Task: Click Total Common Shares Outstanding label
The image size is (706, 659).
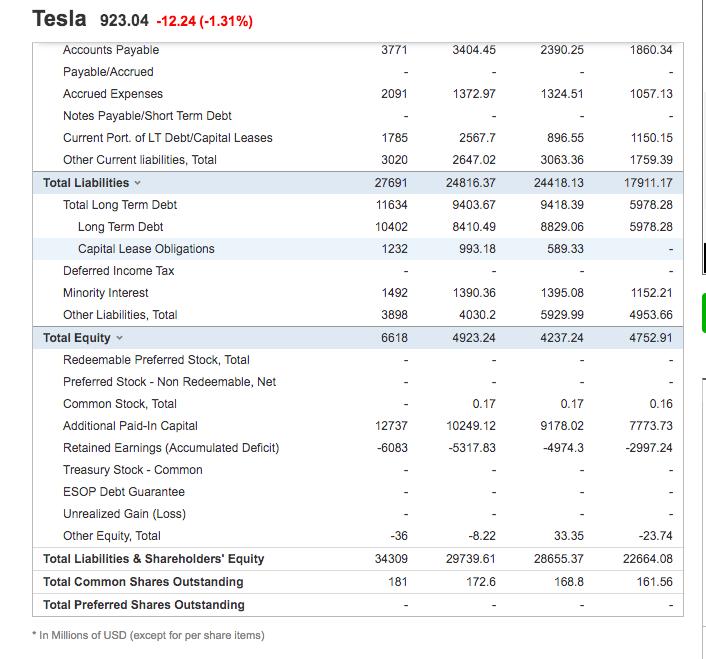Action: point(143,582)
